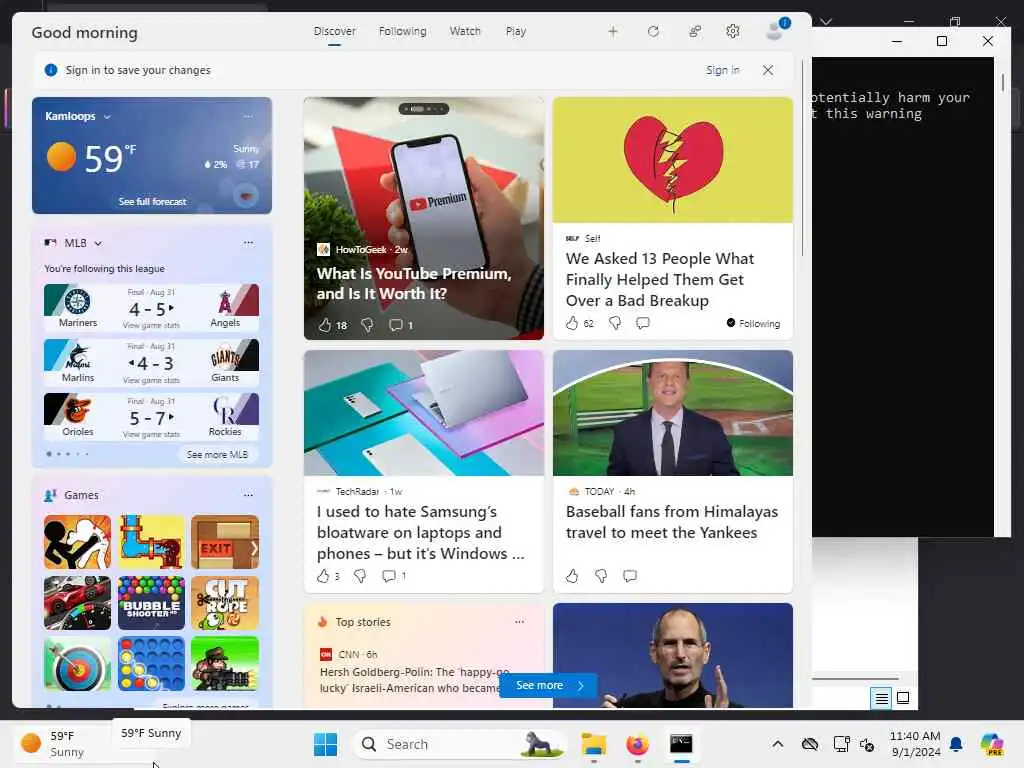Open Copilot preview icon in taskbar
The width and height of the screenshot is (1024, 768).
[x=992, y=744]
